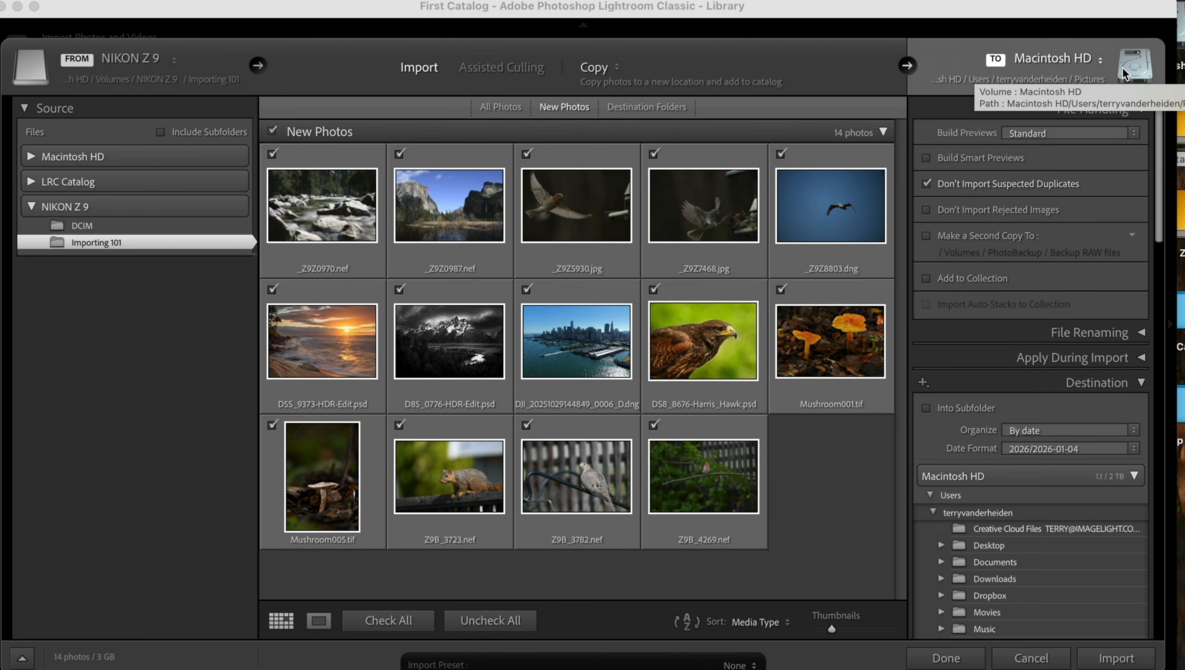Adjust the Thumbnails size slider
This screenshot has width=1185, height=670.
tap(832, 628)
